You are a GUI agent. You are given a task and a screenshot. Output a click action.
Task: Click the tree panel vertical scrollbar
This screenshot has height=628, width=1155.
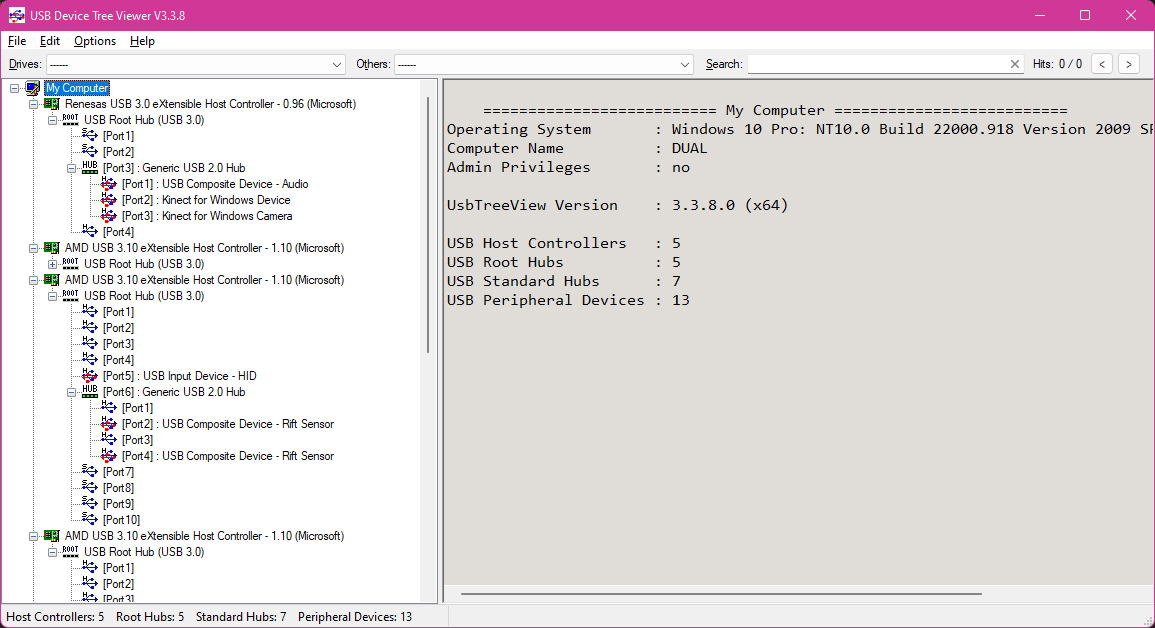click(x=428, y=225)
